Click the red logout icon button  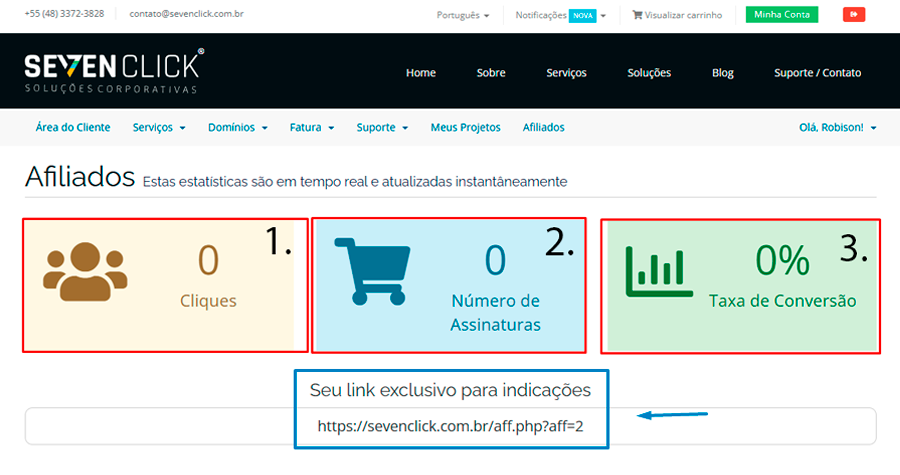pos(853,15)
